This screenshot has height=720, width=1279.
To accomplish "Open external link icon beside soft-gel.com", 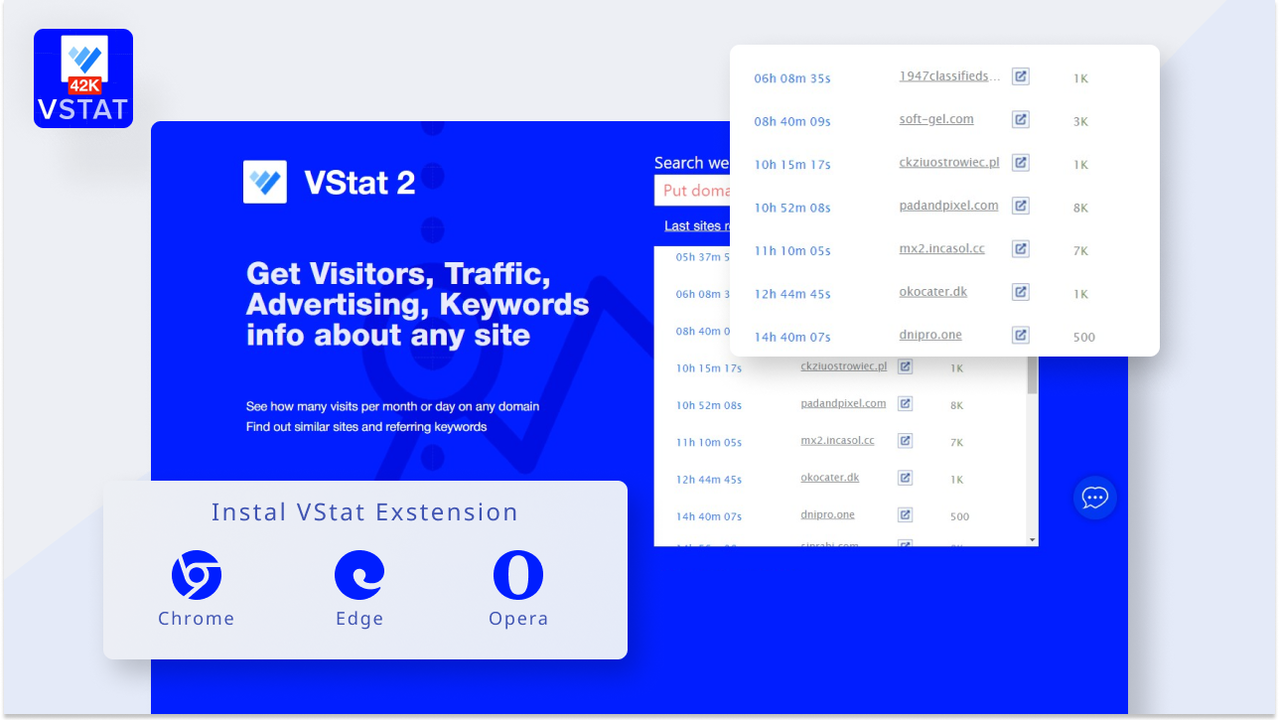I will [1020, 119].
